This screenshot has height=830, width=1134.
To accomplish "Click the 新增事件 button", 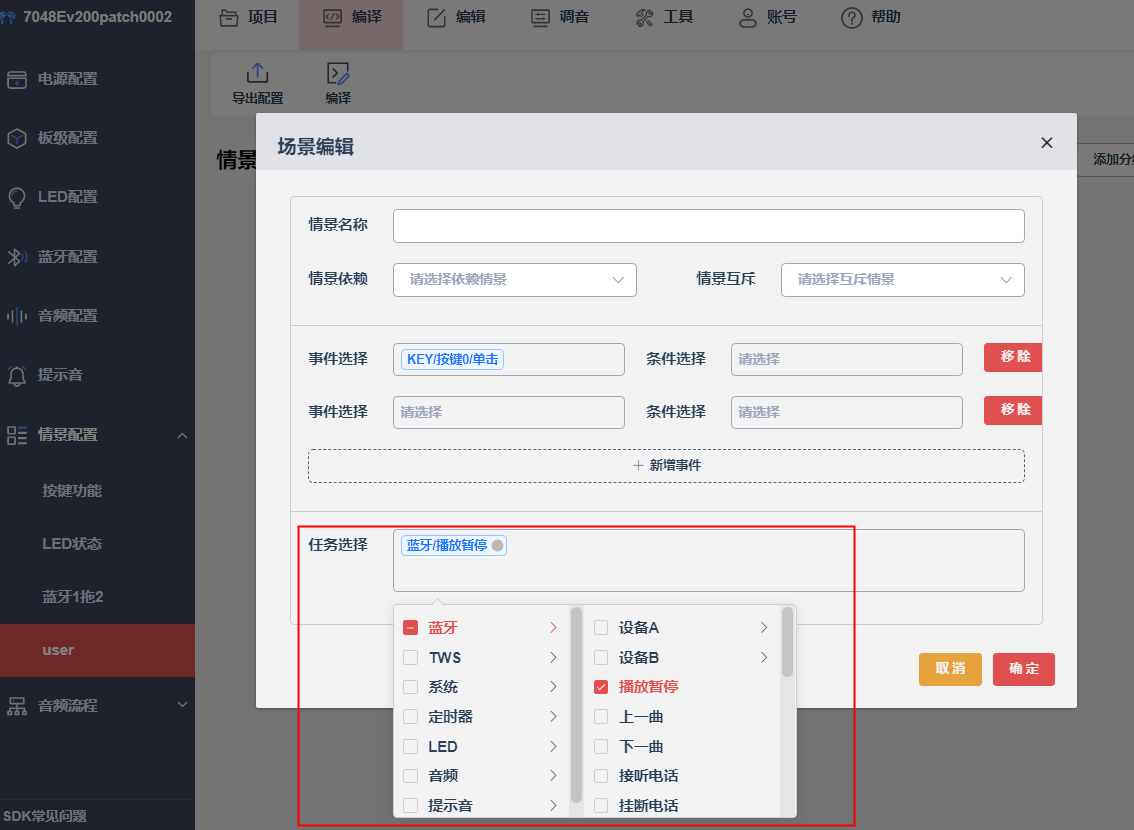I will click(x=666, y=466).
